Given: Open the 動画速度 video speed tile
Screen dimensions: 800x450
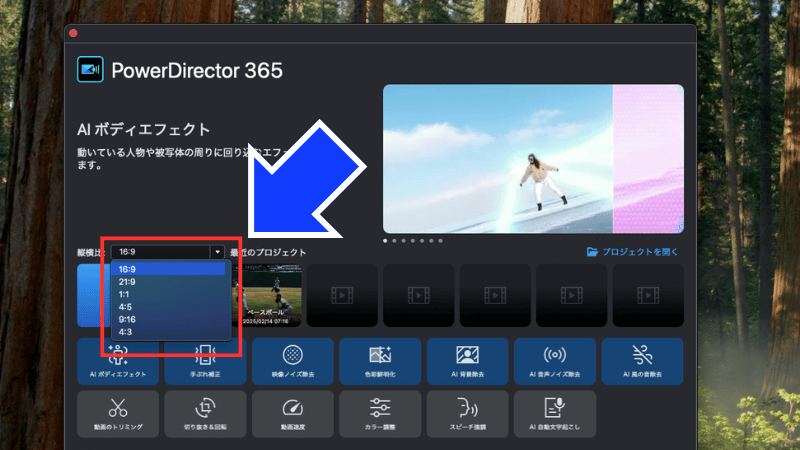Looking at the screenshot, I should [293, 414].
